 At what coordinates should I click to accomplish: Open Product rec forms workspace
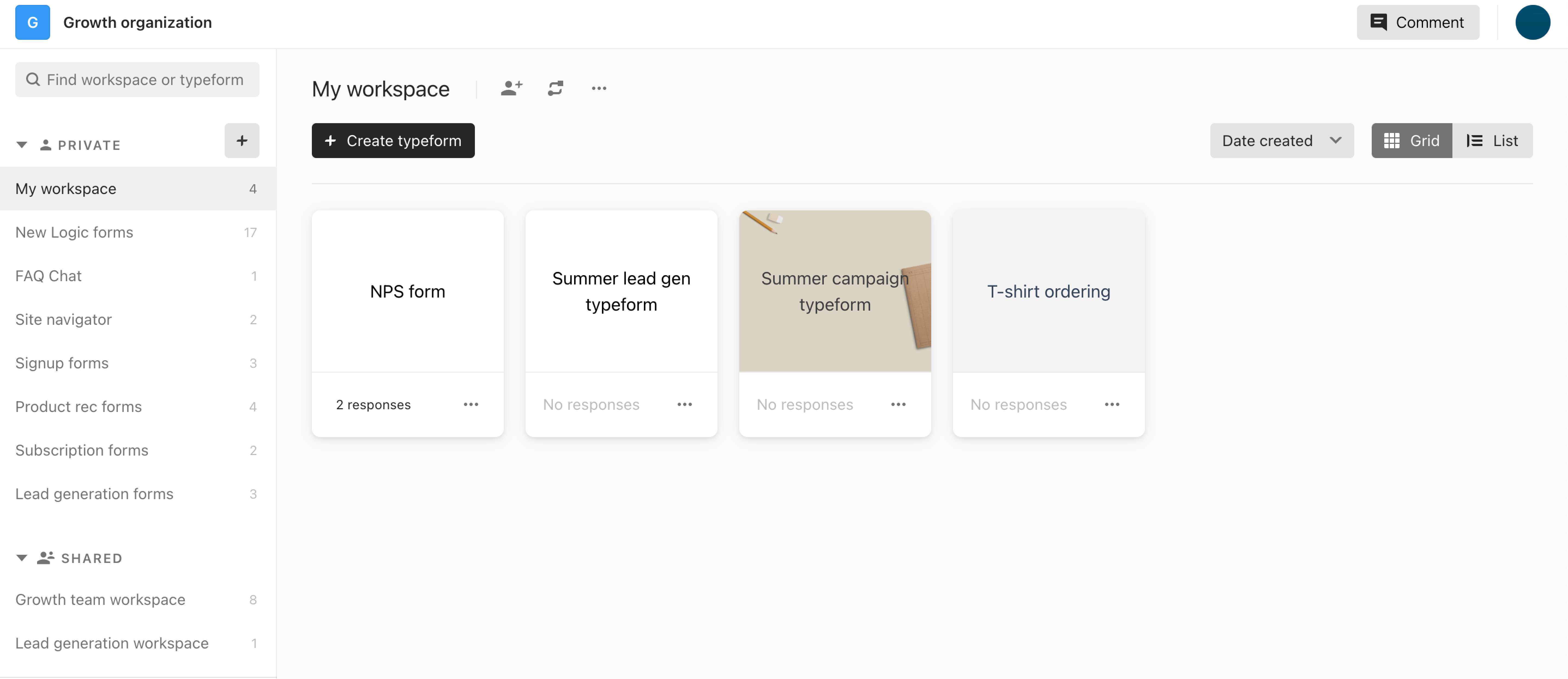[x=138, y=407]
